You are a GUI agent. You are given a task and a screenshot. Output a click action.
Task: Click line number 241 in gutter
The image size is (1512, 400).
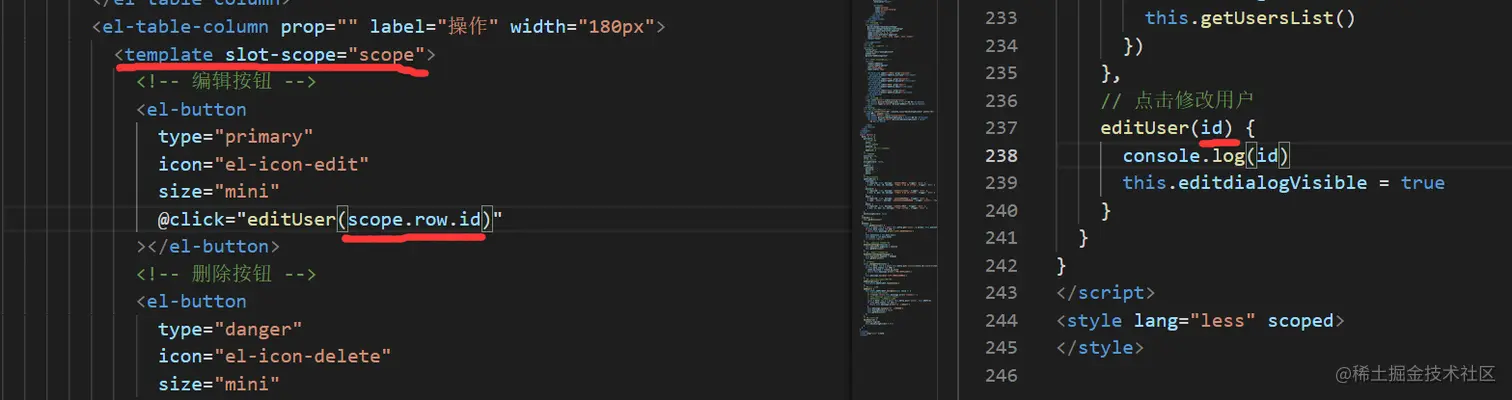(x=1001, y=238)
